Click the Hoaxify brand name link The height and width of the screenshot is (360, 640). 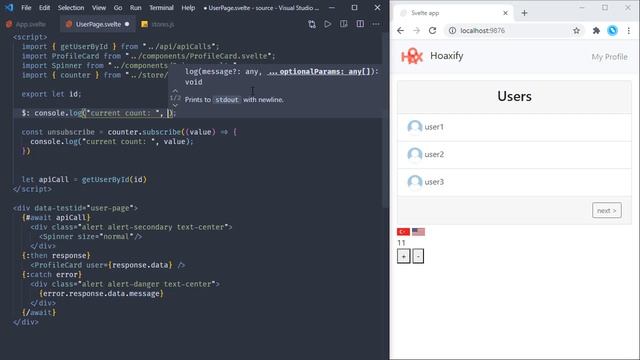coord(447,56)
